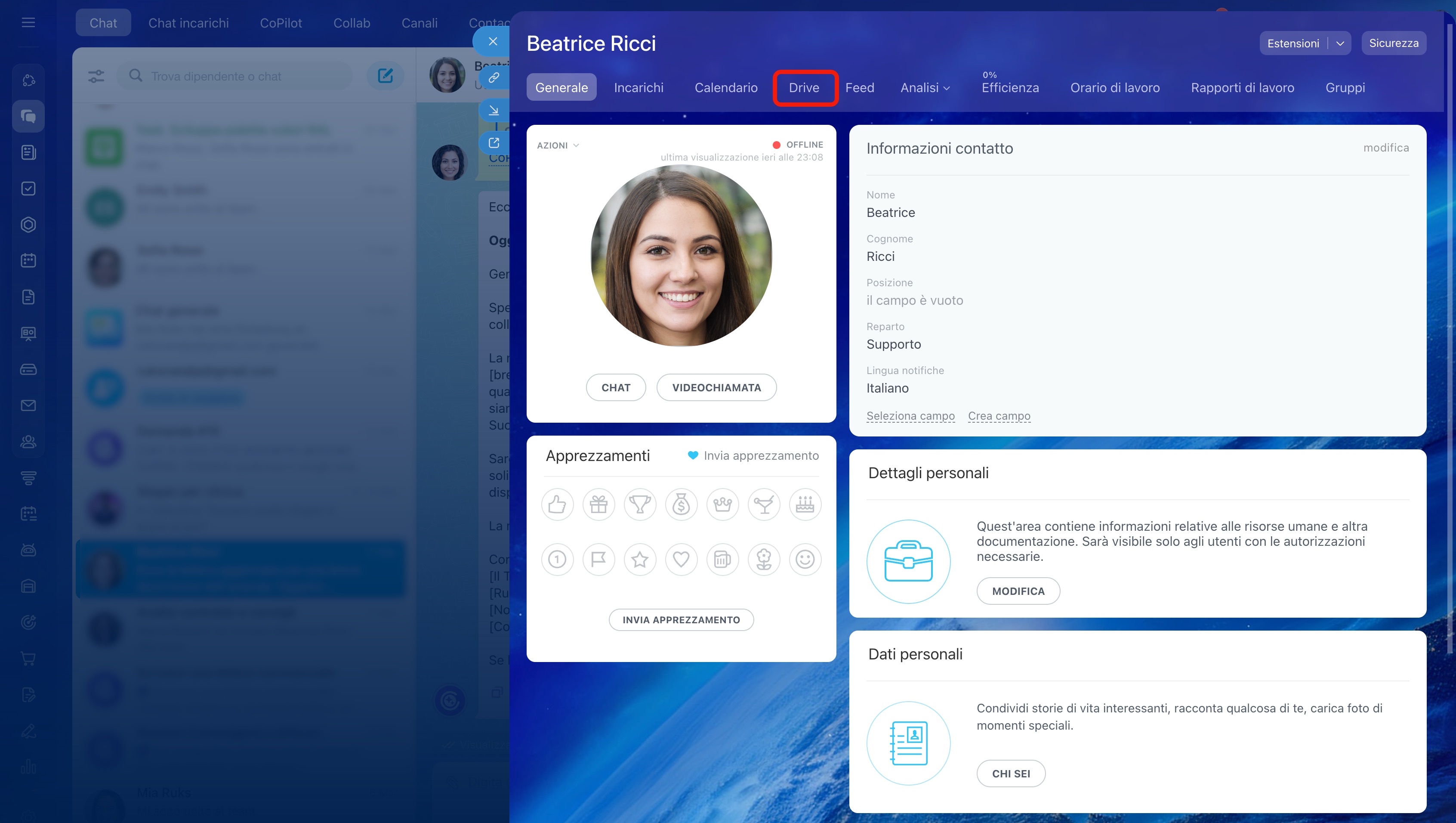Screen dimensions: 1456x823
Task: Open profile in new window icon
Action: click(x=494, y=142)
